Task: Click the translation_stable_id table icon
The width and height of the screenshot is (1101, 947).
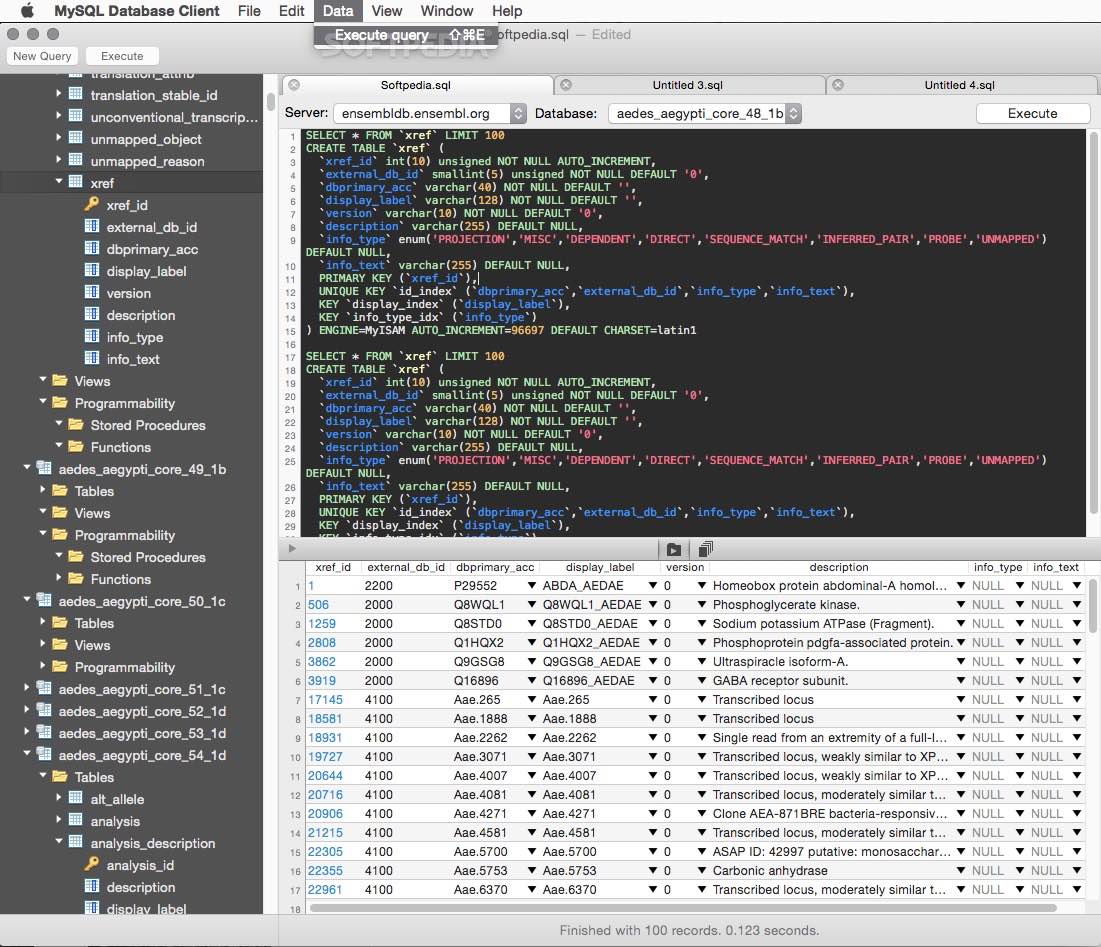Action: 76,94
